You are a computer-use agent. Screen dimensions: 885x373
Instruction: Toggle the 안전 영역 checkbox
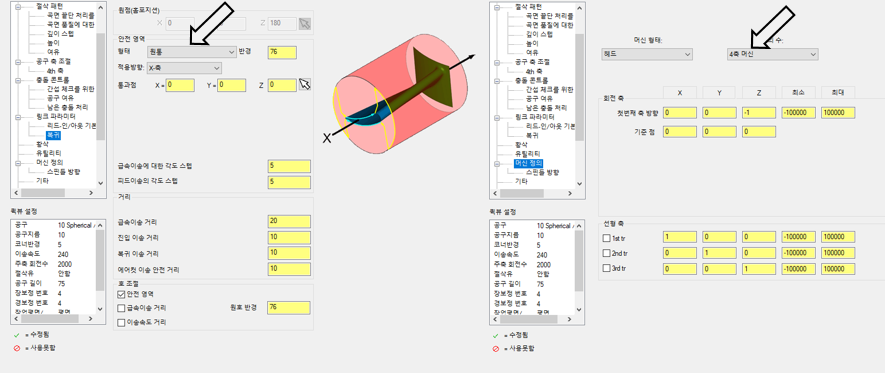click(121, 294)
